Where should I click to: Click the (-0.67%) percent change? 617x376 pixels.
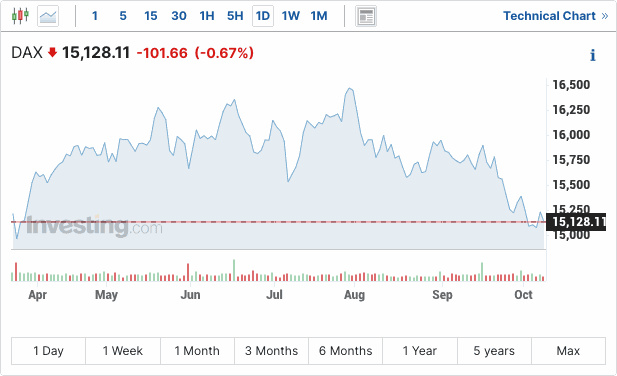(224, 53)
